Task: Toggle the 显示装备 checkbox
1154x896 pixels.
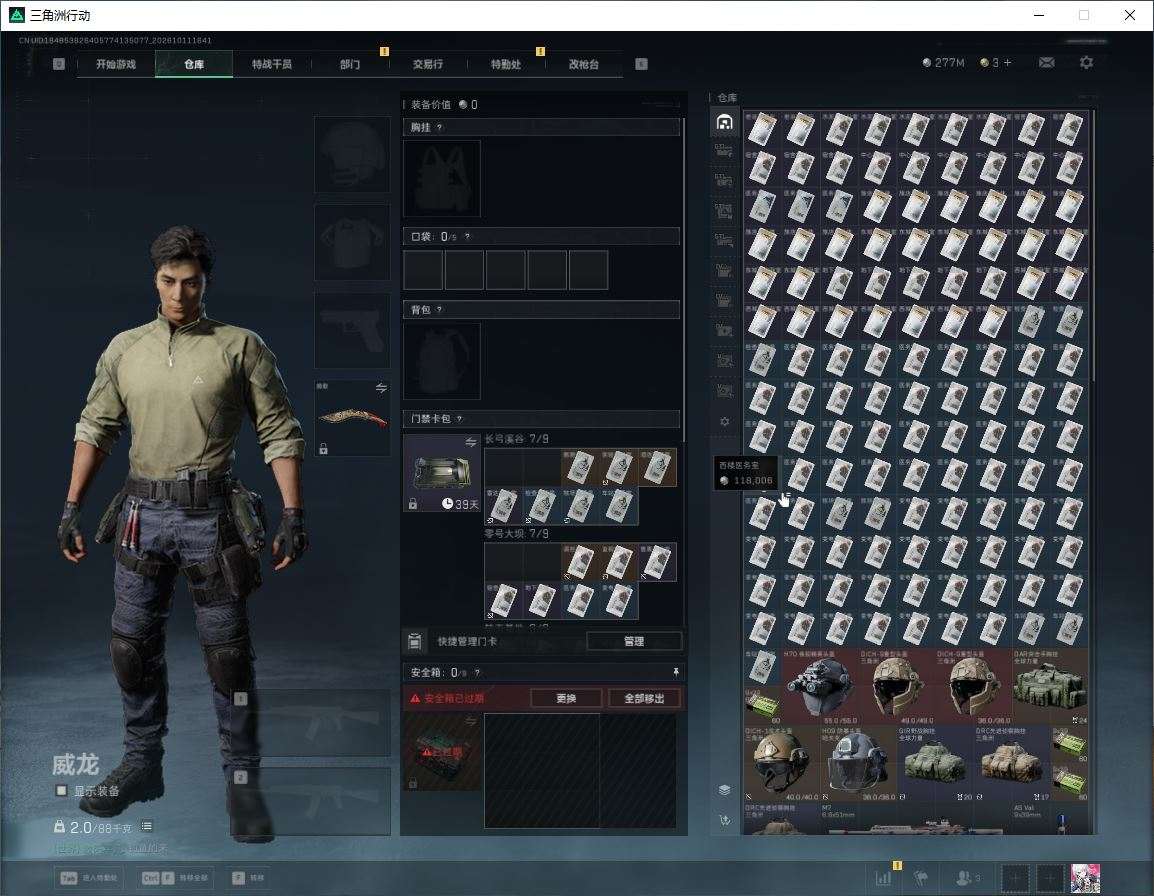Action: click(61, 791)
